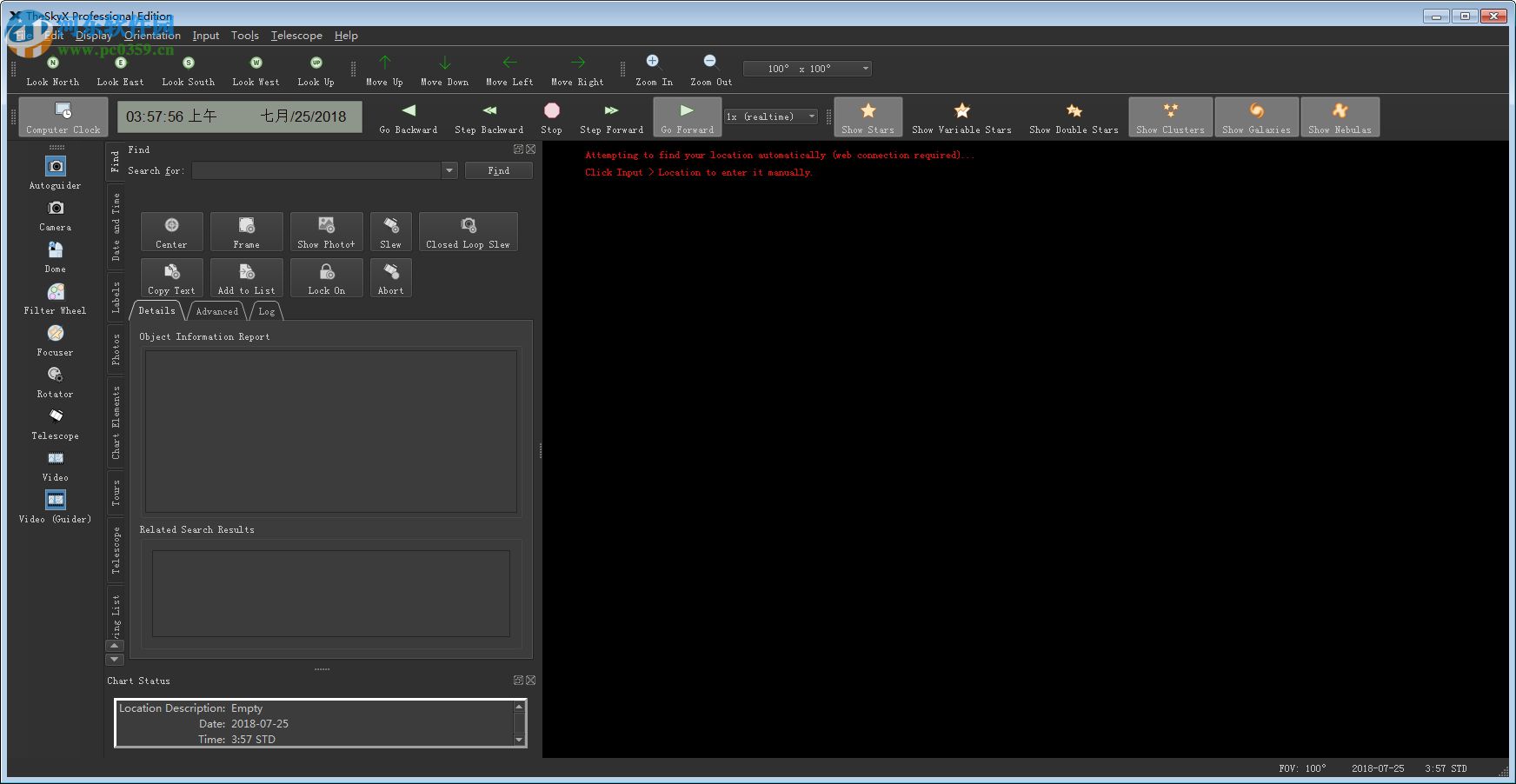Open the Display menu
Screen dimensions: 1516x784
coord(94,36)
